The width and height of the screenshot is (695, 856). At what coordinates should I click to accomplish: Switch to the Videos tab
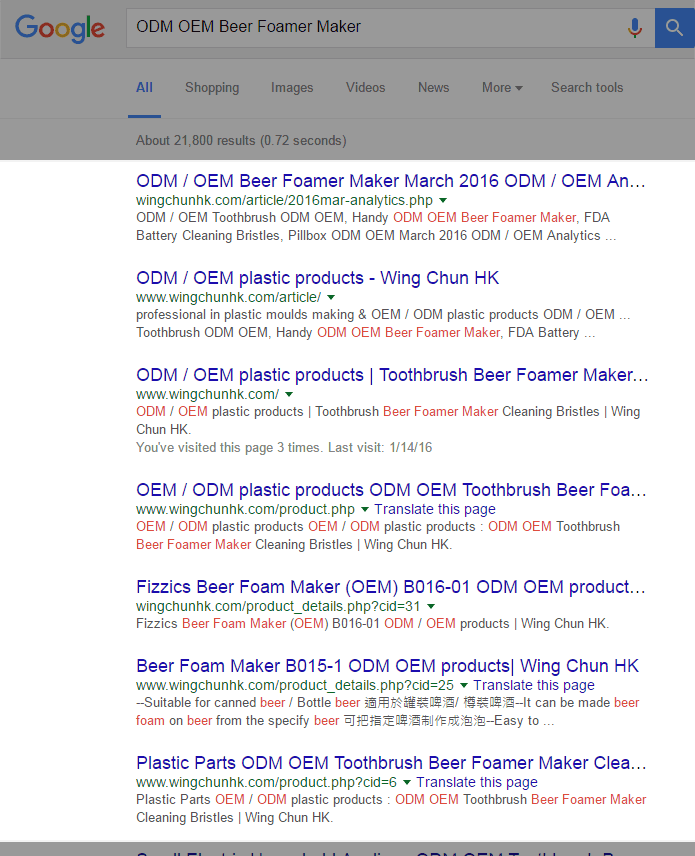pyautogui.click(x=365, y=87)
